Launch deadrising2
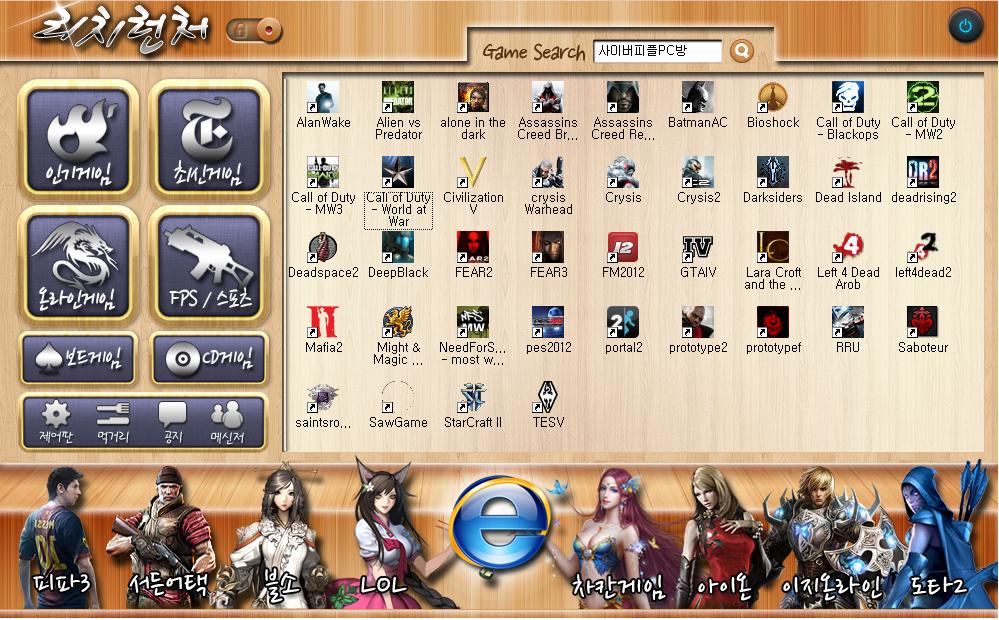The image size is (999, 620). (923, 180)
